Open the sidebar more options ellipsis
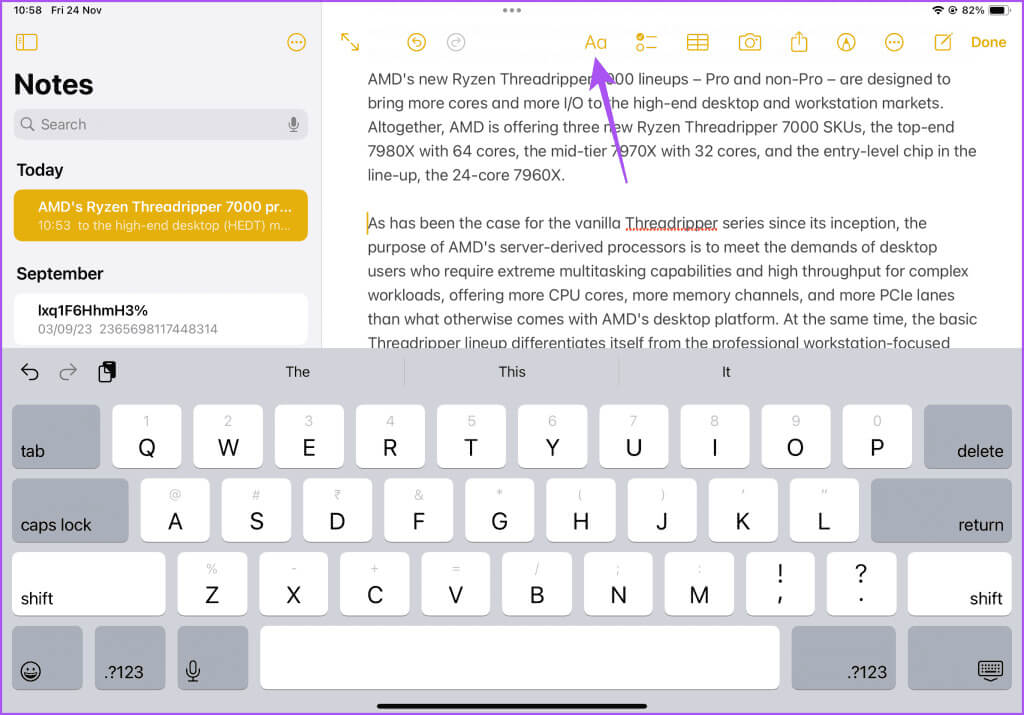This screenshot has height=715, width=1024. point(296,42)
